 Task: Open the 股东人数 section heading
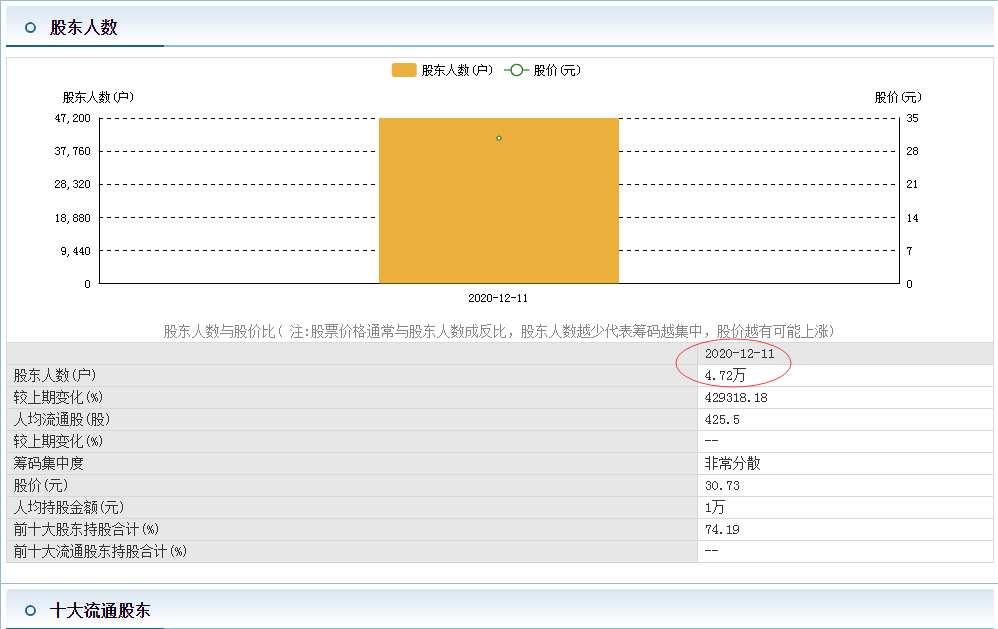point(84,28)
